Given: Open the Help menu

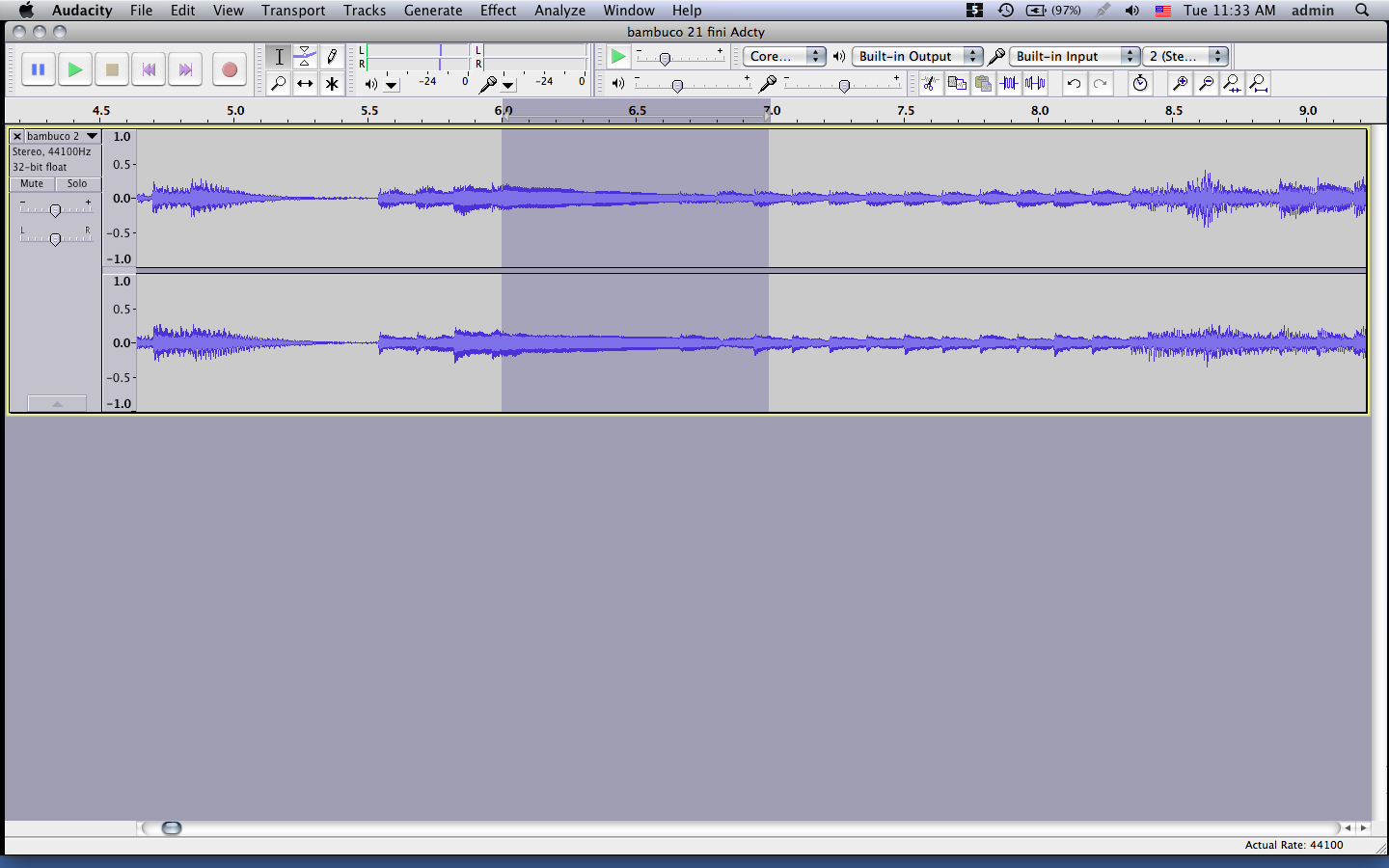Looking at the screenshot, I should click(687, 10).
